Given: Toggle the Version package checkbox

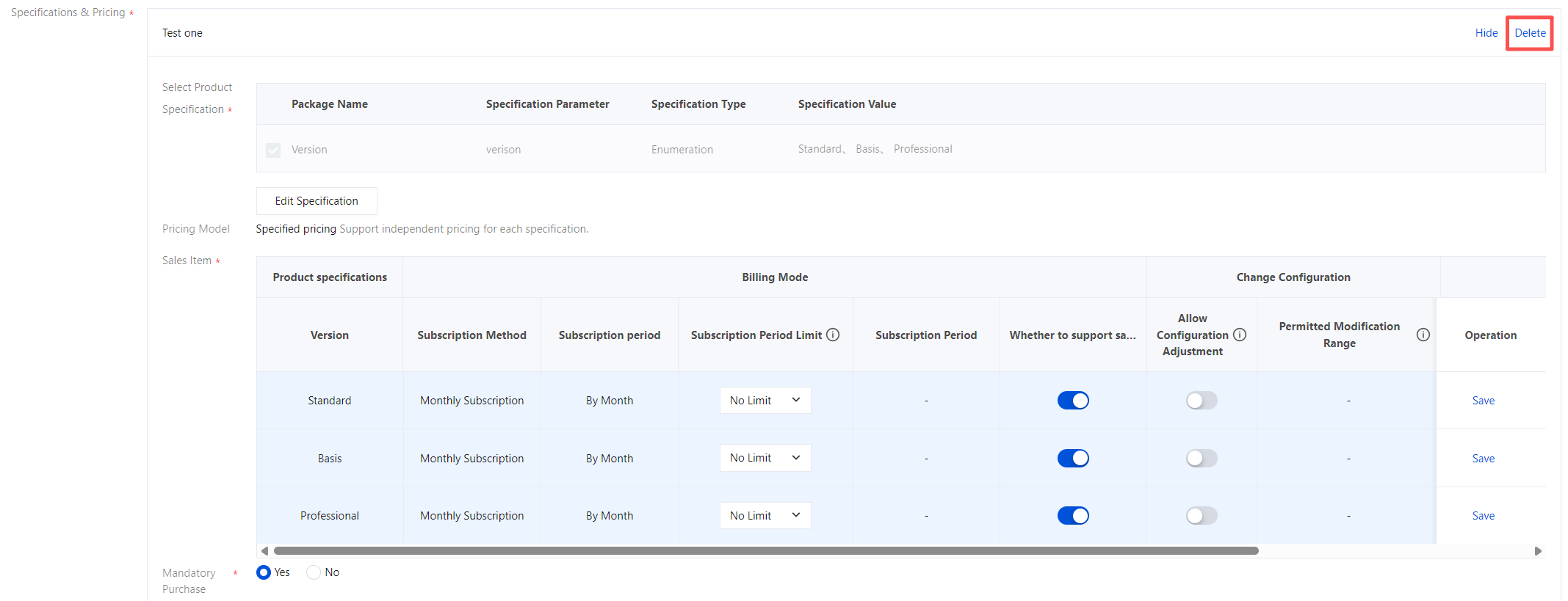Looking at the screenshot, I should (273, 150).
